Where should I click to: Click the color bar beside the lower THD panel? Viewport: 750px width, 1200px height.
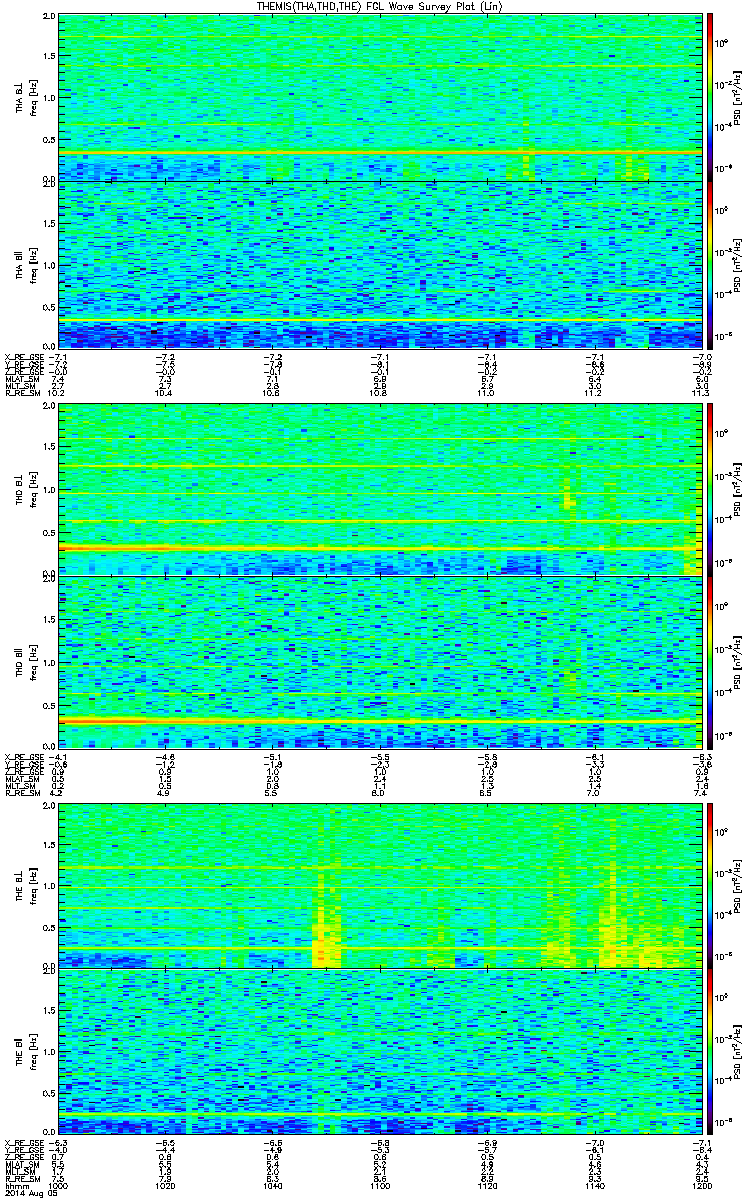[x=710, y=662]
